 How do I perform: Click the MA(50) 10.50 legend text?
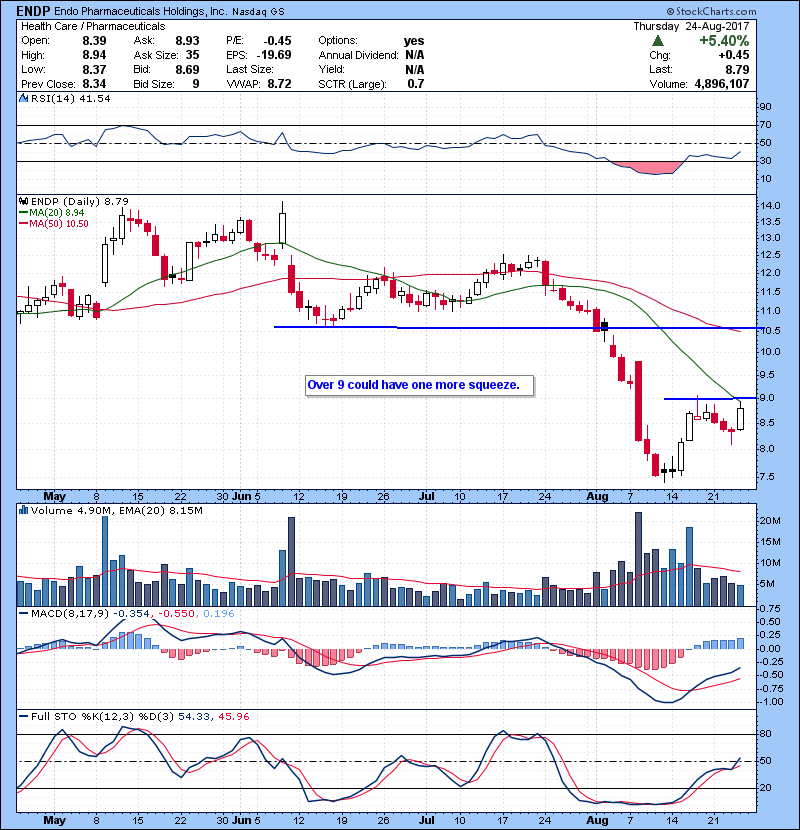tap(59, 224)
